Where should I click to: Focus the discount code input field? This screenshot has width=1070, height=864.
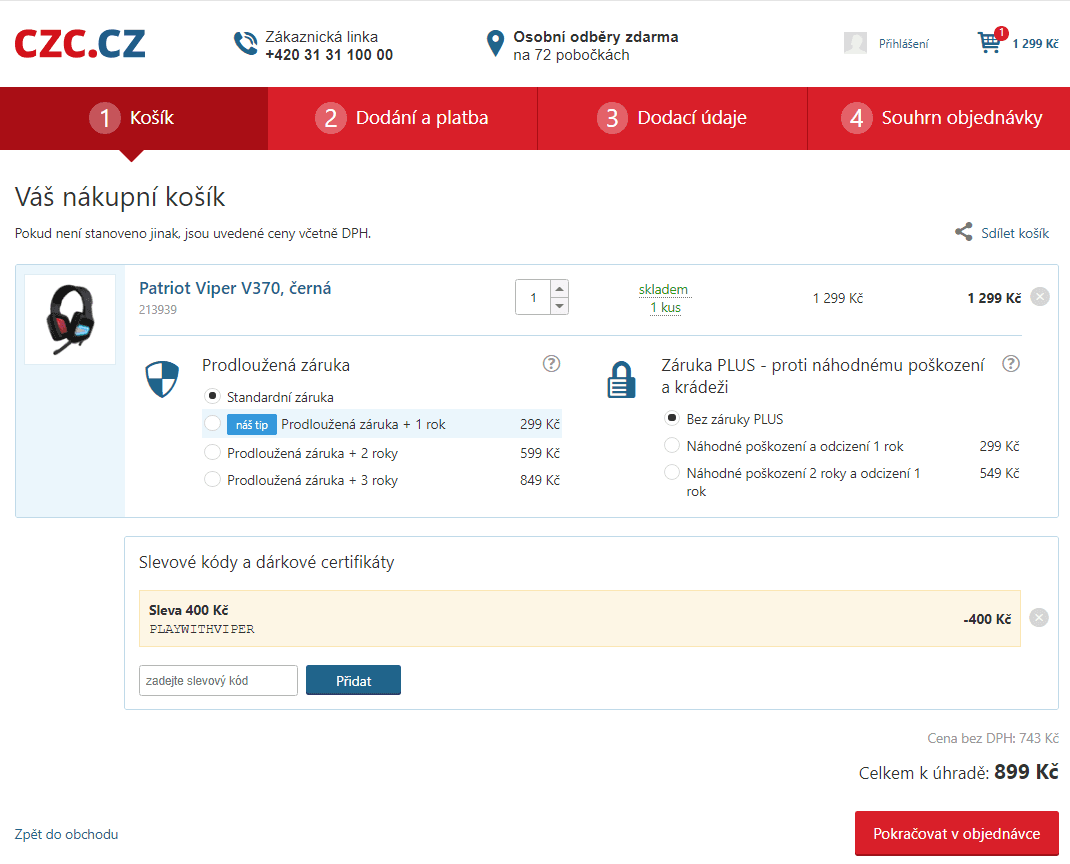(218, 680)
